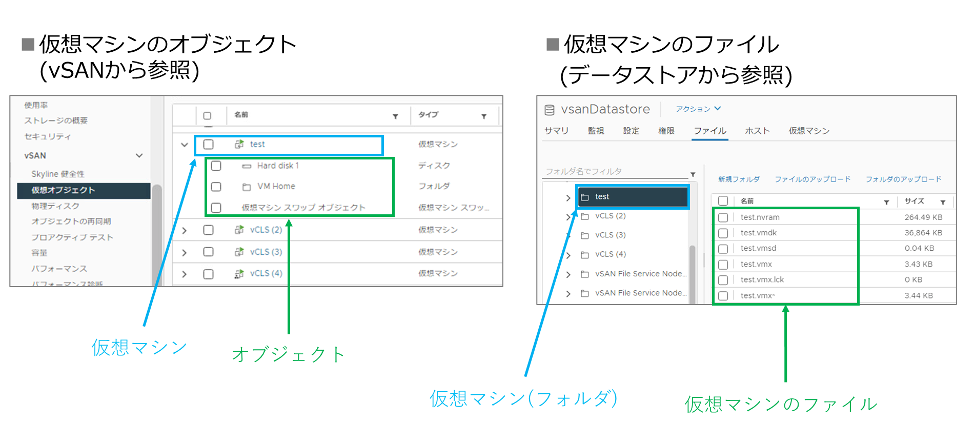The image size is (976, 444).
Task: Check the vCLS (2) virtual machine checkbox
Action: (x=209, y=230)
